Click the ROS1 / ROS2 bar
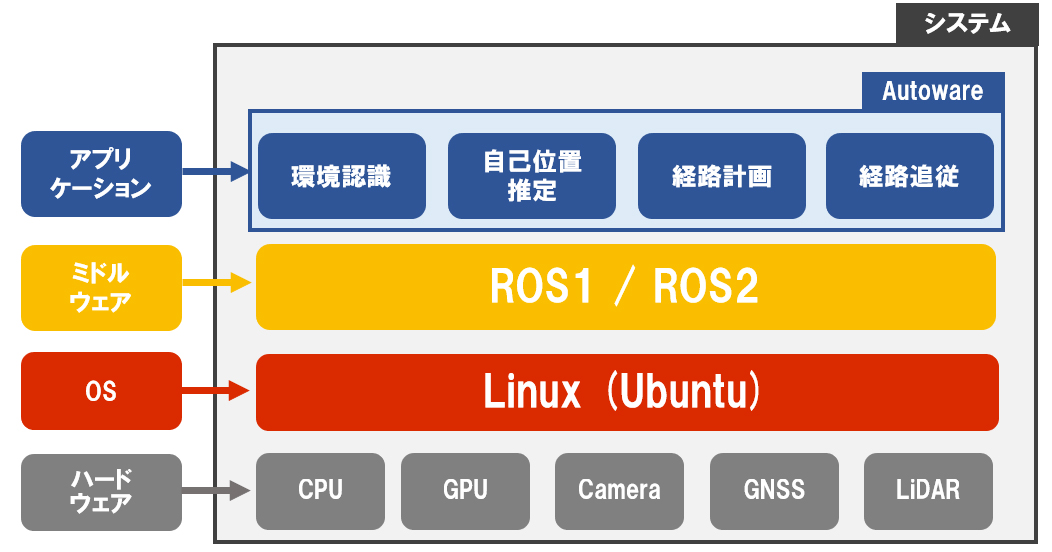1052x552 pixels. pyautogui.click(x=625, y=287)
